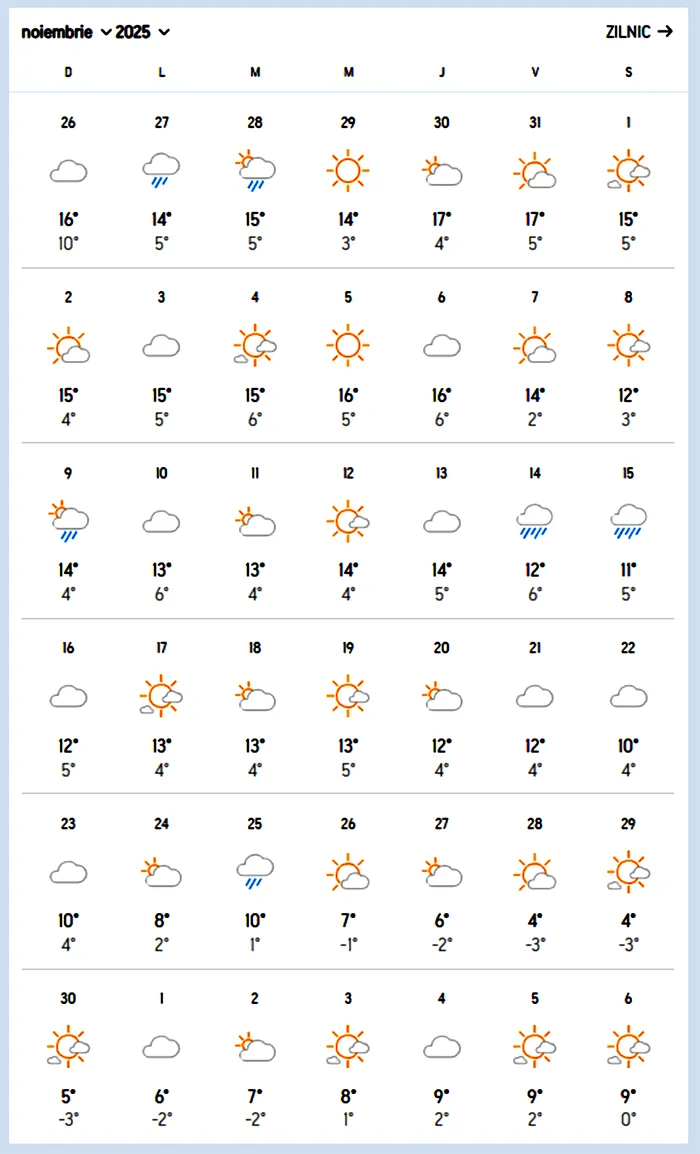This screenshot has width=700, height=1154.
Task: Click the sunny icon for October 29
Action: 347,171
